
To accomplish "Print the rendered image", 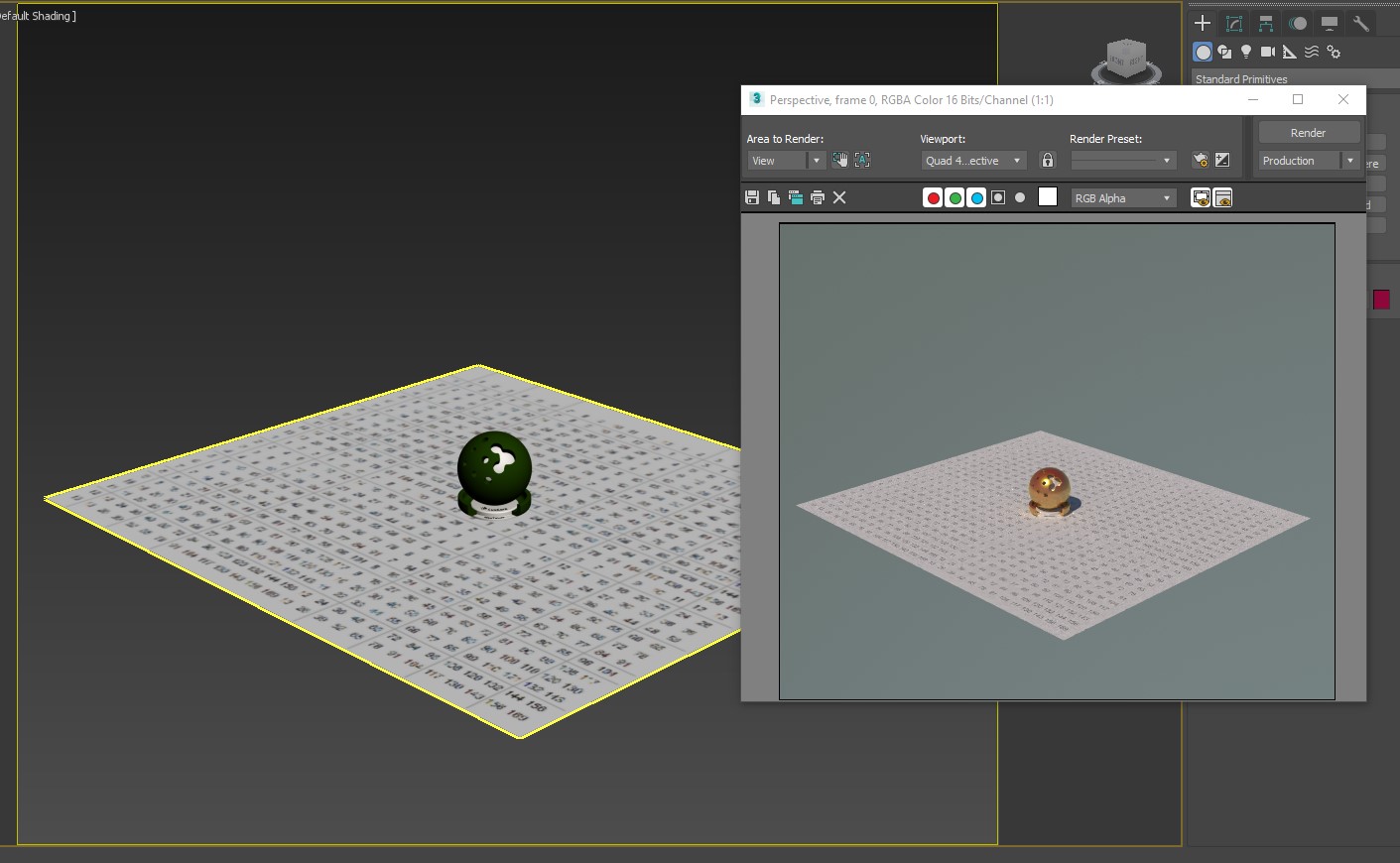I will click(x=818, y=197).
